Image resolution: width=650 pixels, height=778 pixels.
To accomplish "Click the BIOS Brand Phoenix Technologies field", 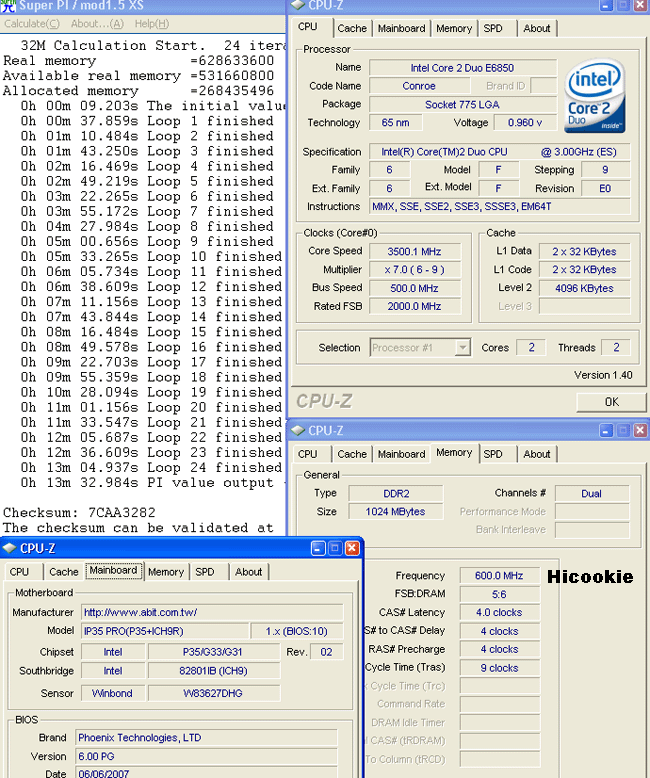I will tap(206, 738).
